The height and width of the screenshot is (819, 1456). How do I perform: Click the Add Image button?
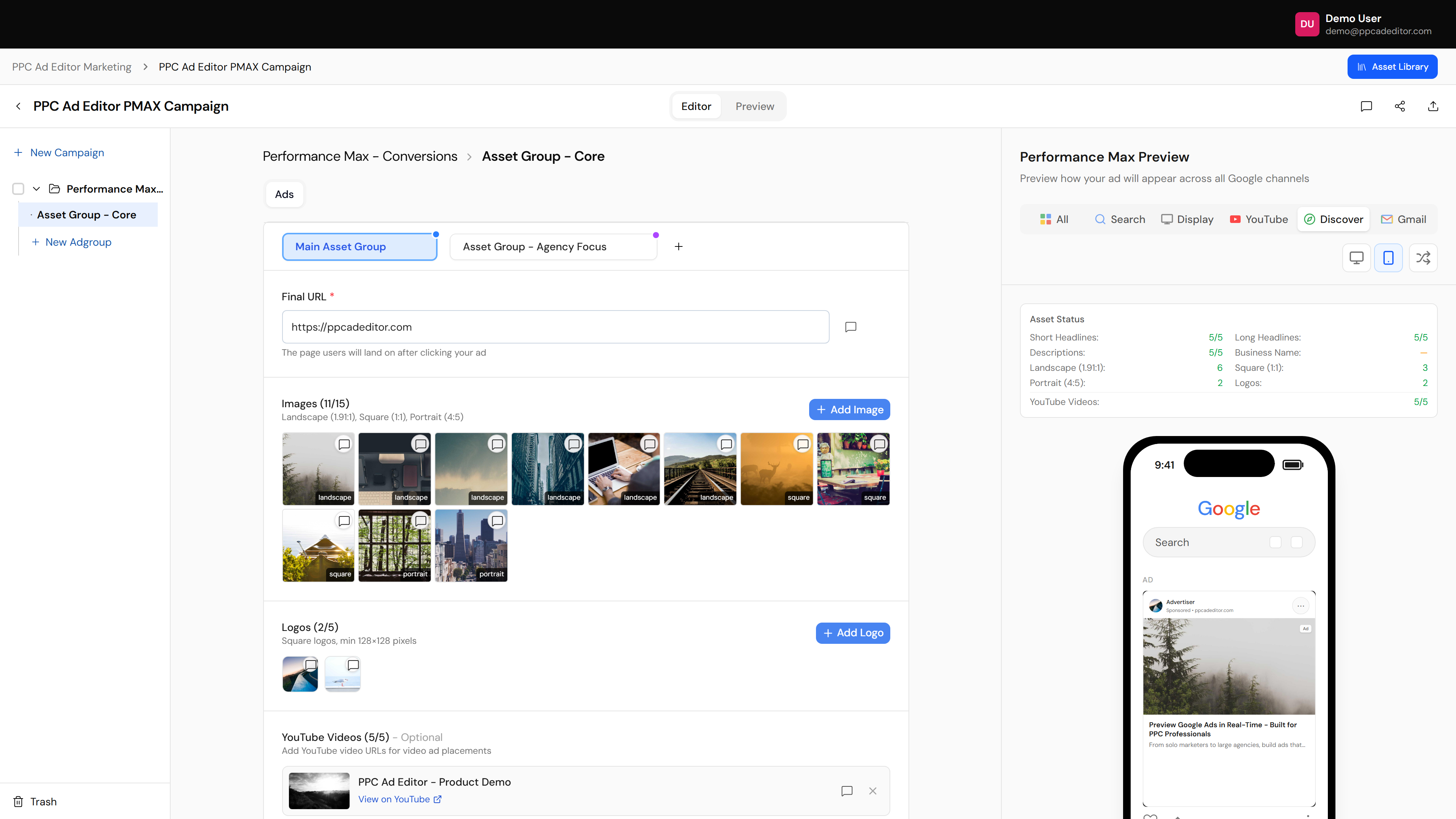coord(849,410)
